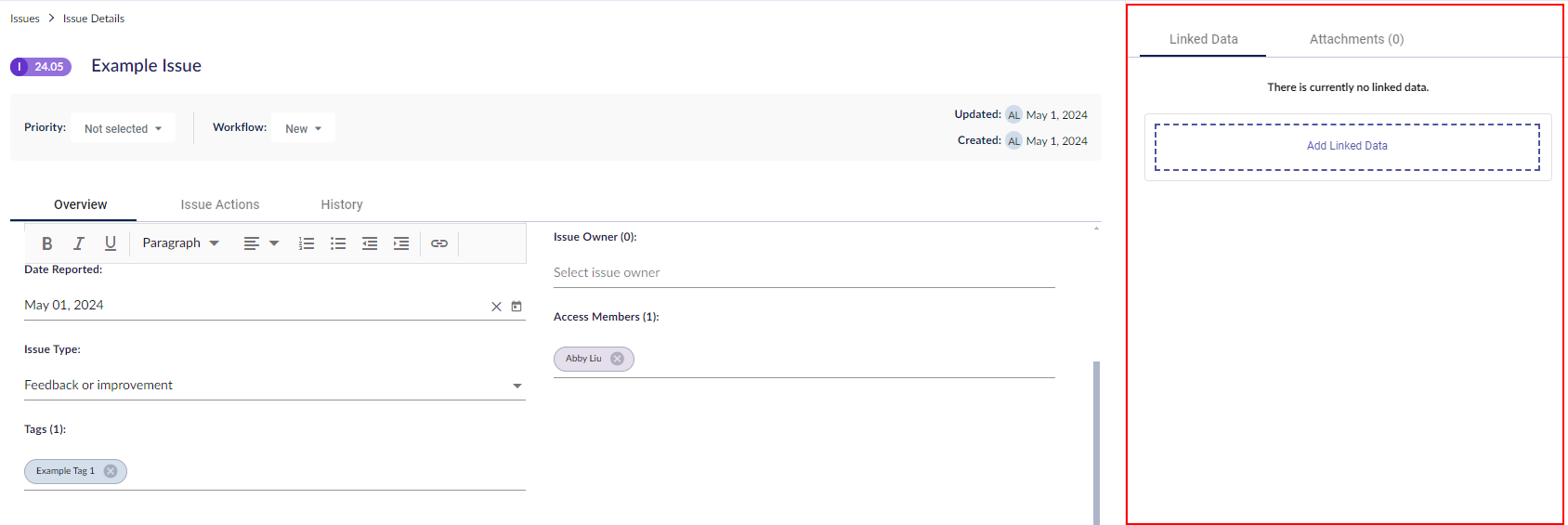Open the Paragraph style dropdown
Image resolution: width=1568 pixels, height=525 pixels.
click(x=180, y=243)
